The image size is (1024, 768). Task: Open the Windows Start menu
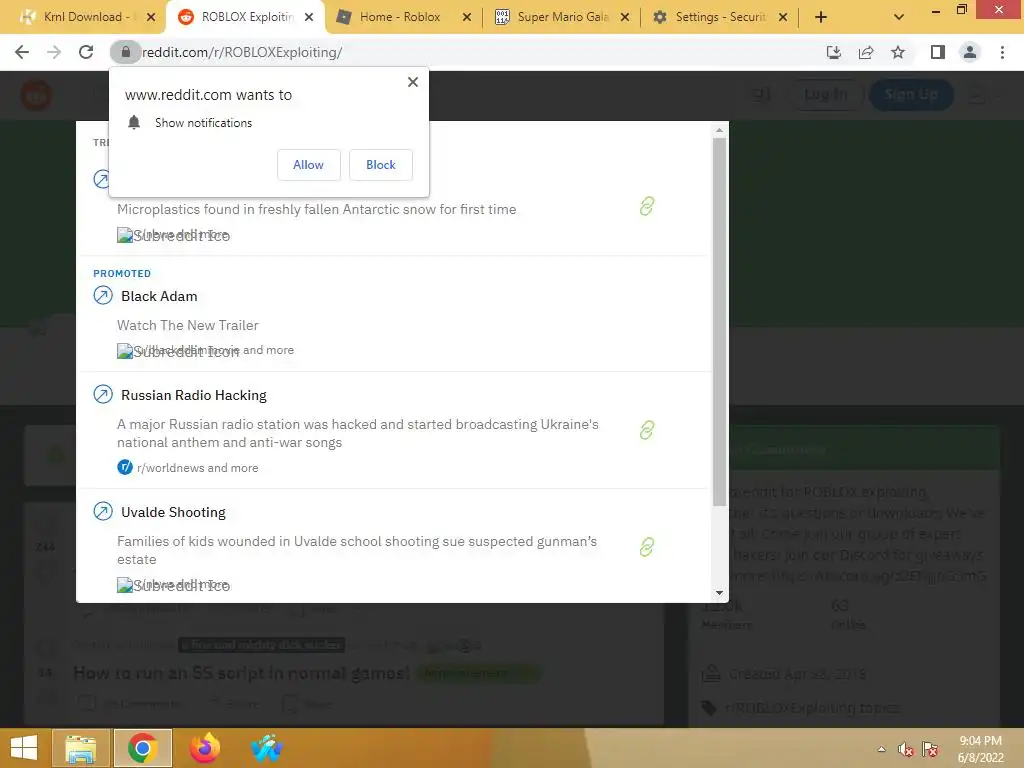[x=24, y=748]
